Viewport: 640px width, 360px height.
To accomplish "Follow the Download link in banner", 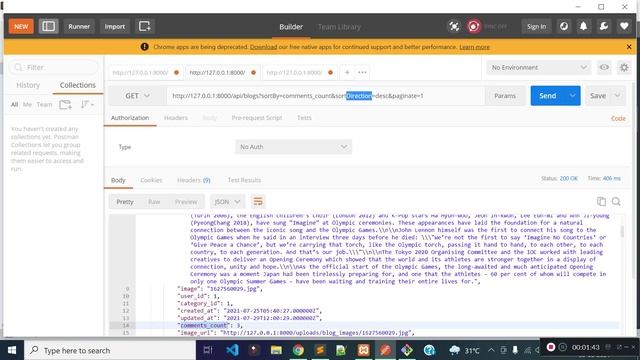I will pos(263,47).
